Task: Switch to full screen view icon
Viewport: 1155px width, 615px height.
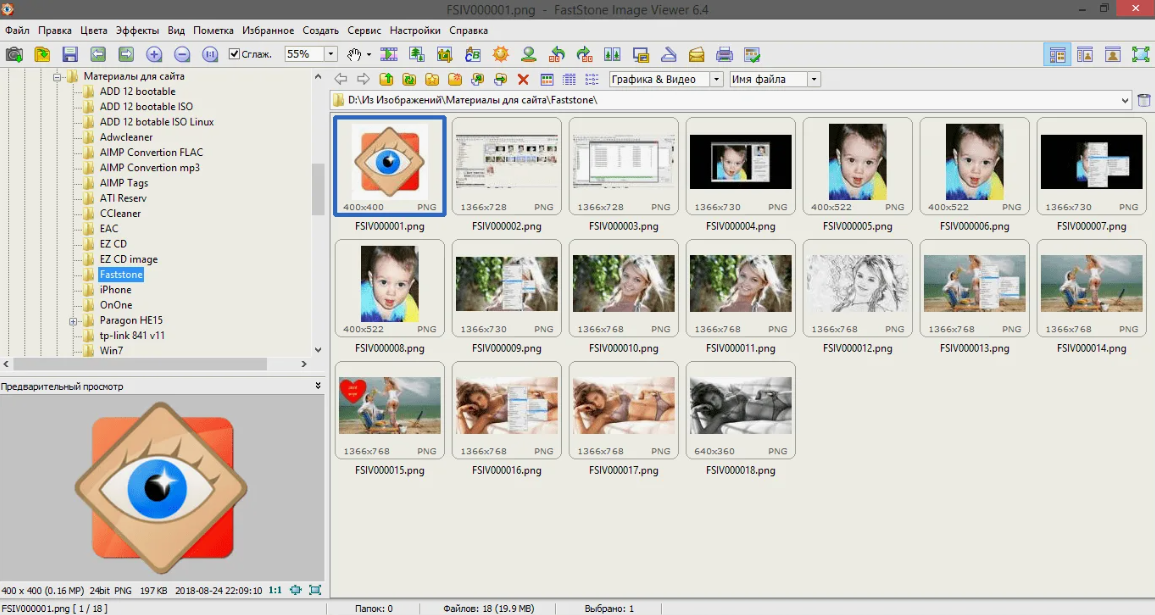Action: 1140,55
